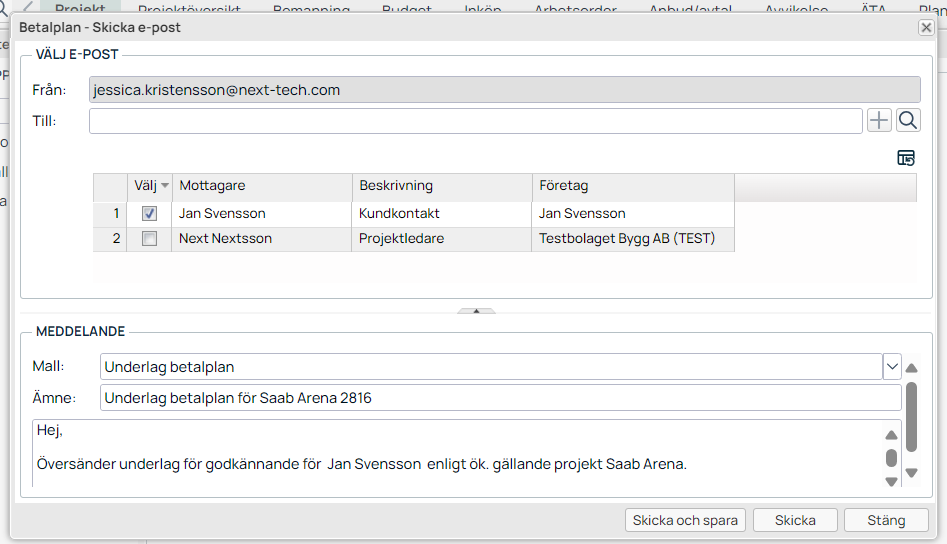Select the Projektledare description cell

[441, 238]
